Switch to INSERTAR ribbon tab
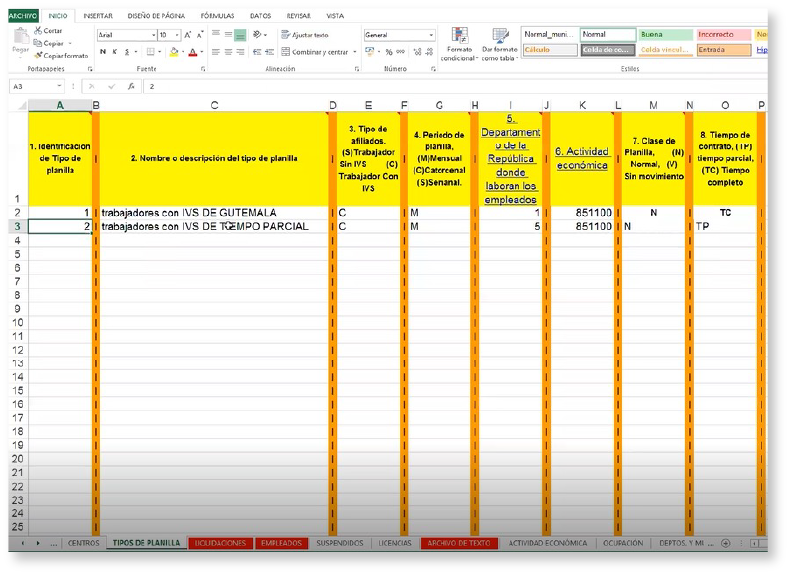Screen dimensions: 790x575 [98, 16]
